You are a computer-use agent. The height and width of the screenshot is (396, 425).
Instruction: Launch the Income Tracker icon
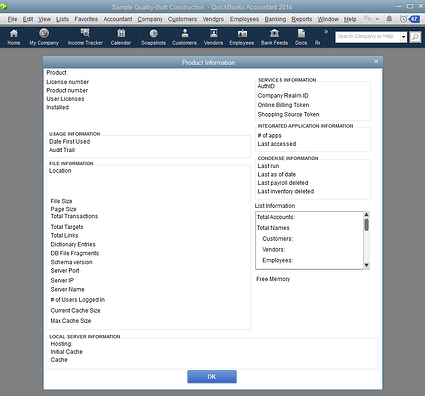(85, 37)
